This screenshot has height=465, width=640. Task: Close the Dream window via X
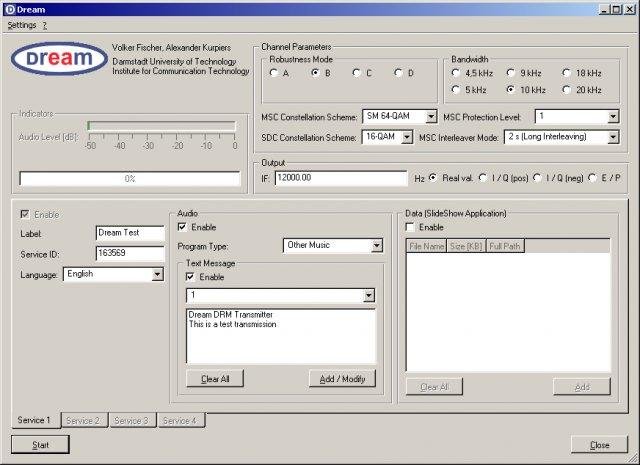click(x=629, y=9)
